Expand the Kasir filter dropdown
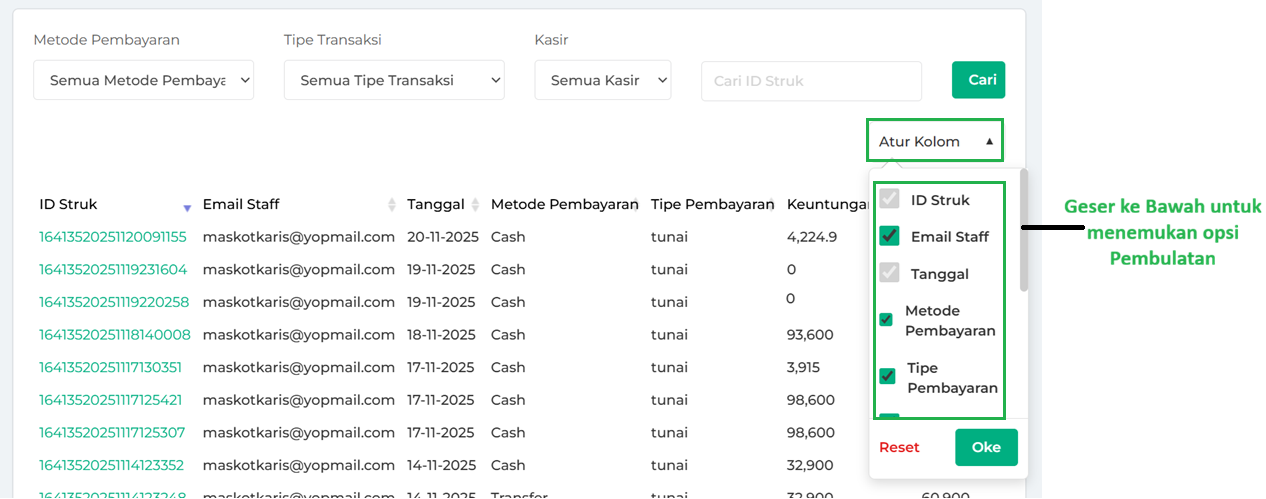This screenshot has width=1266, height=499. (602, 80)
